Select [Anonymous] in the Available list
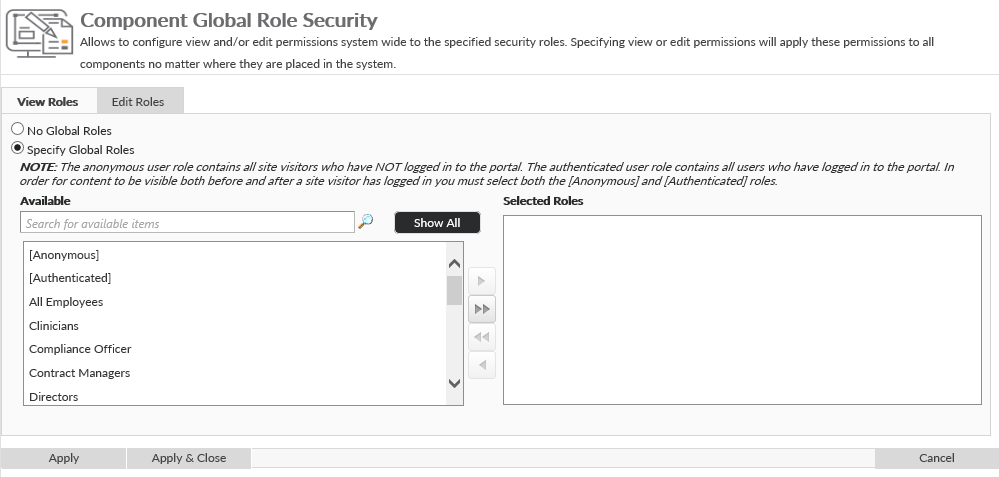This screenshot has width=999, height=477. click(x=64, y=255)
